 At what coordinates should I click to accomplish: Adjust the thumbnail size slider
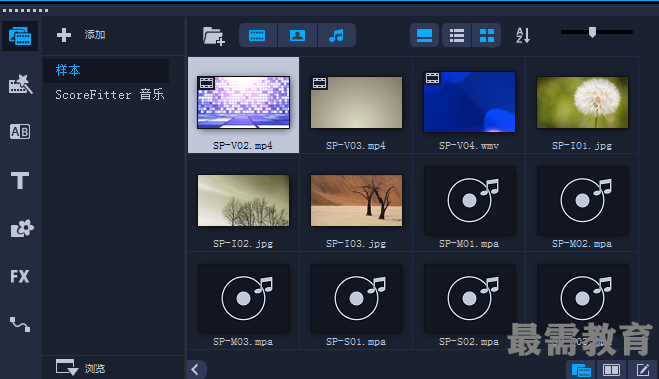click(x=592, y=32)
